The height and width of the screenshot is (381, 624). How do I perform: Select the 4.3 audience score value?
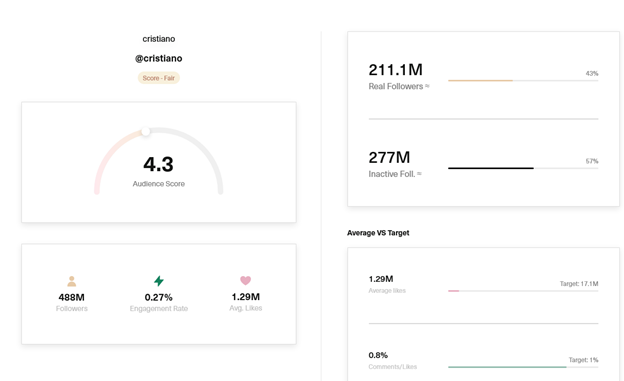(x=158, y=164)
